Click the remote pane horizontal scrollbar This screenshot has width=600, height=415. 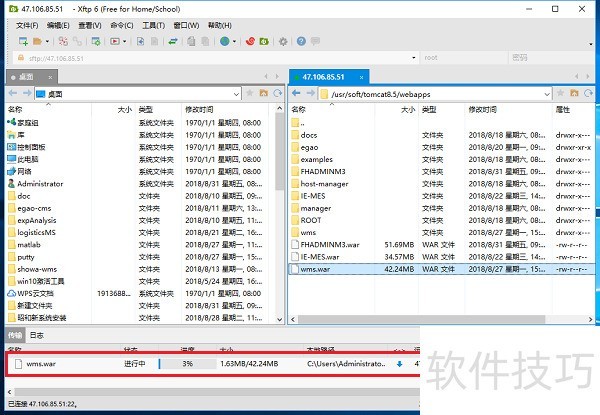tap(421, 319)
